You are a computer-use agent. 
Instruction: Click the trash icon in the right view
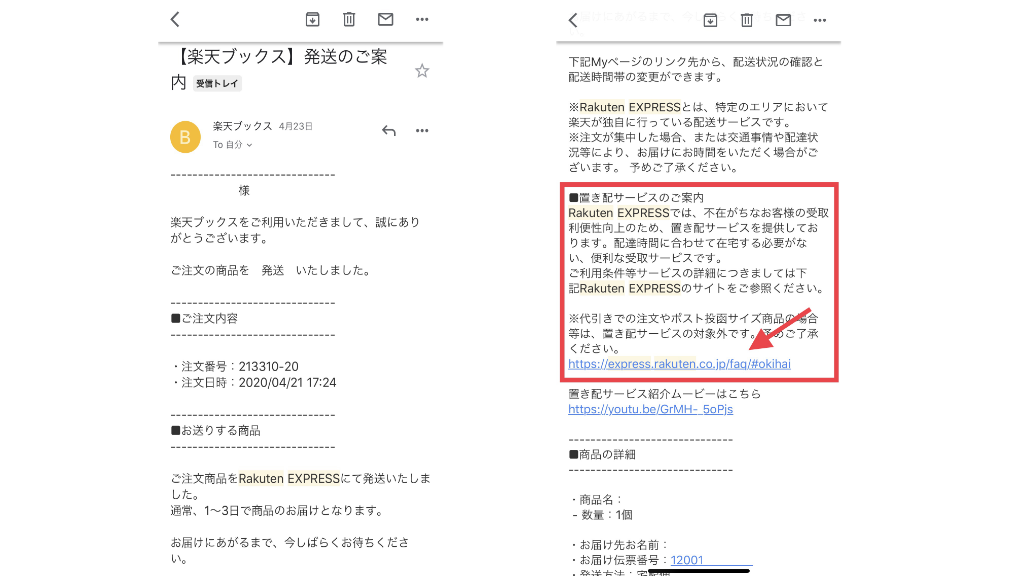(747, 19)
